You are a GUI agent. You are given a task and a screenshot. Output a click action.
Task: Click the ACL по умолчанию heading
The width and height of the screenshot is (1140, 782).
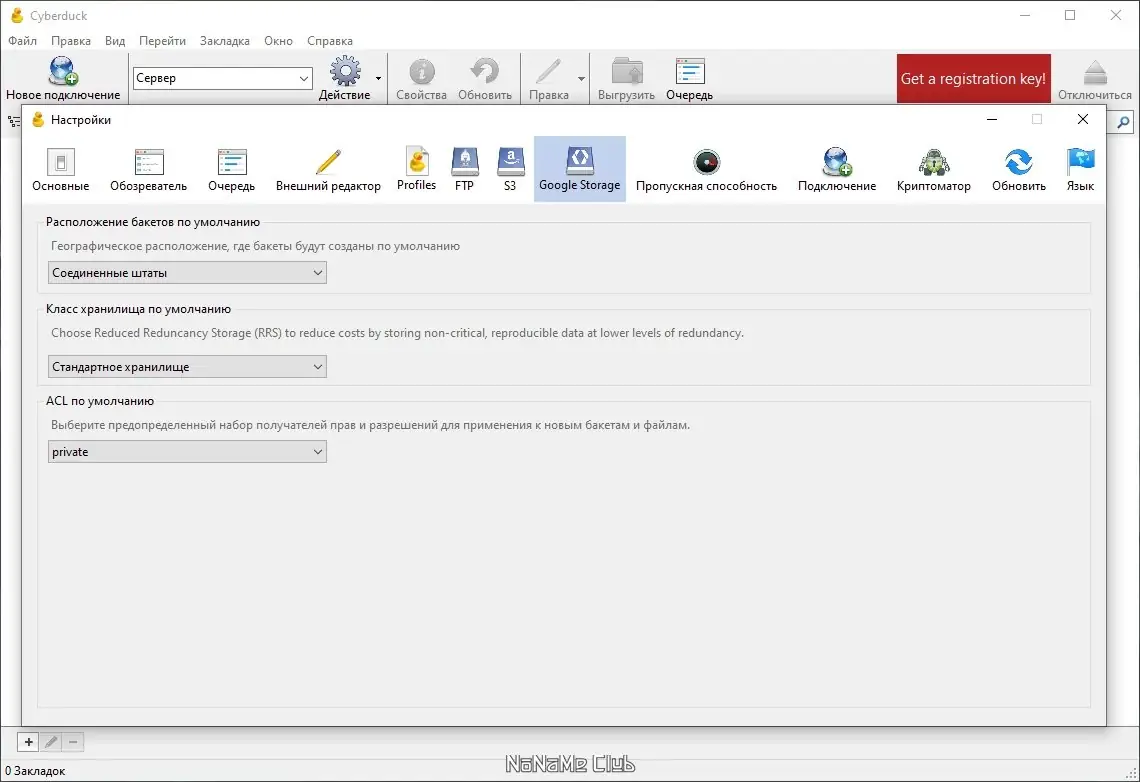[x=100, y=400]
